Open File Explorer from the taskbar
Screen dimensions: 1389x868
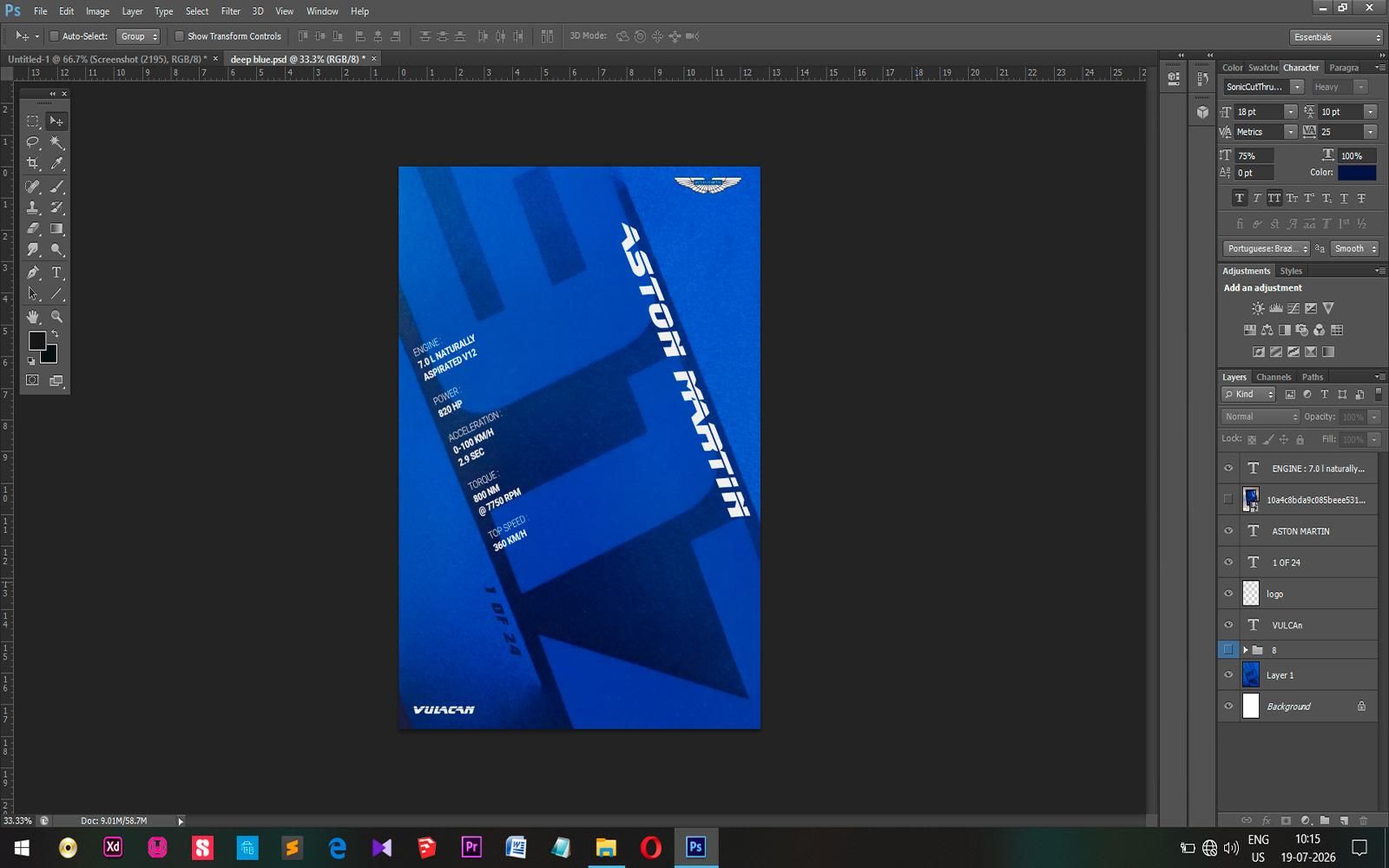click(606, 847)
